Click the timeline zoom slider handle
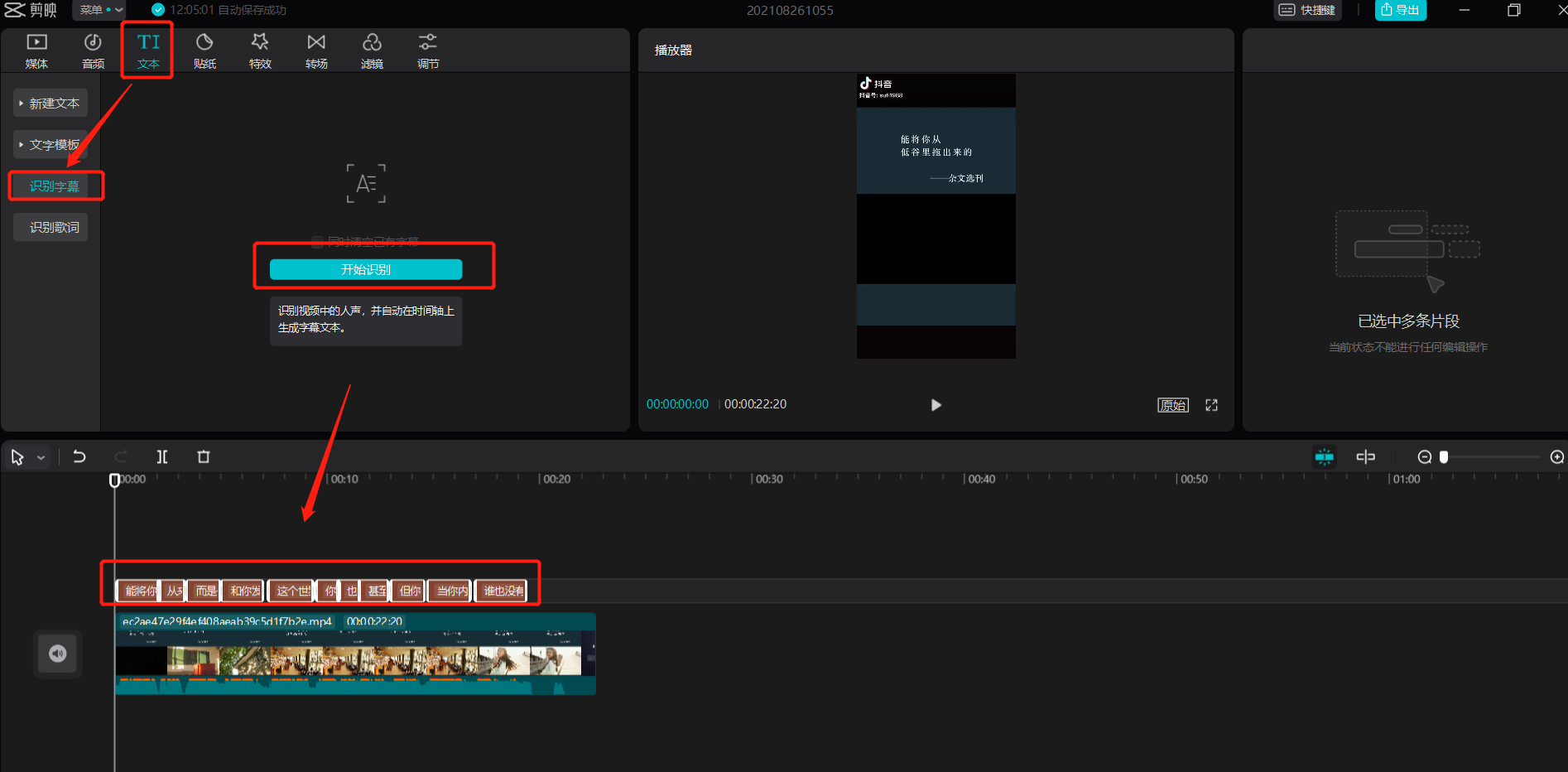1568x772 pixels. 1443,457
